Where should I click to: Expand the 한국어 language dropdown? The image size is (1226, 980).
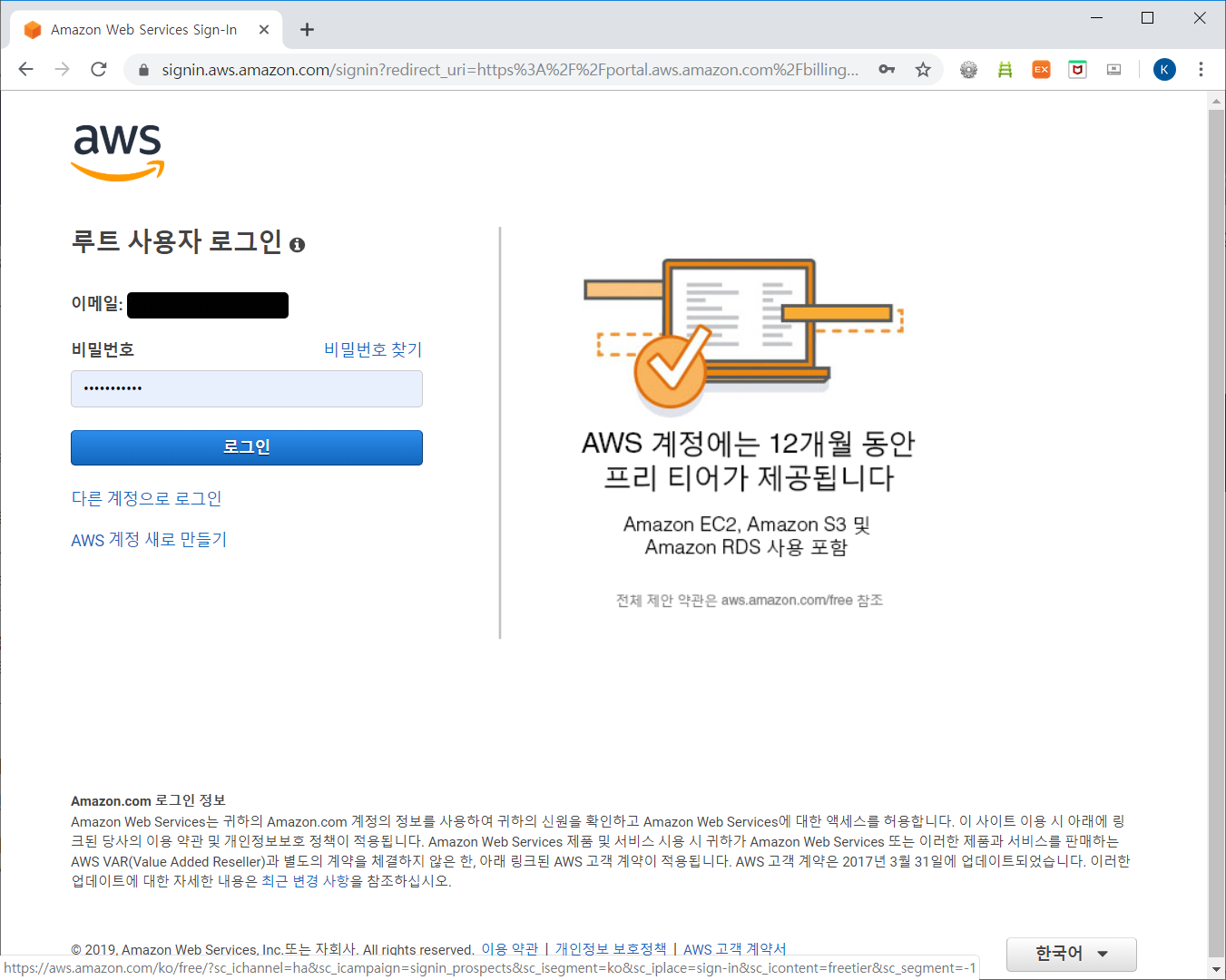(x=1072, y=954)
